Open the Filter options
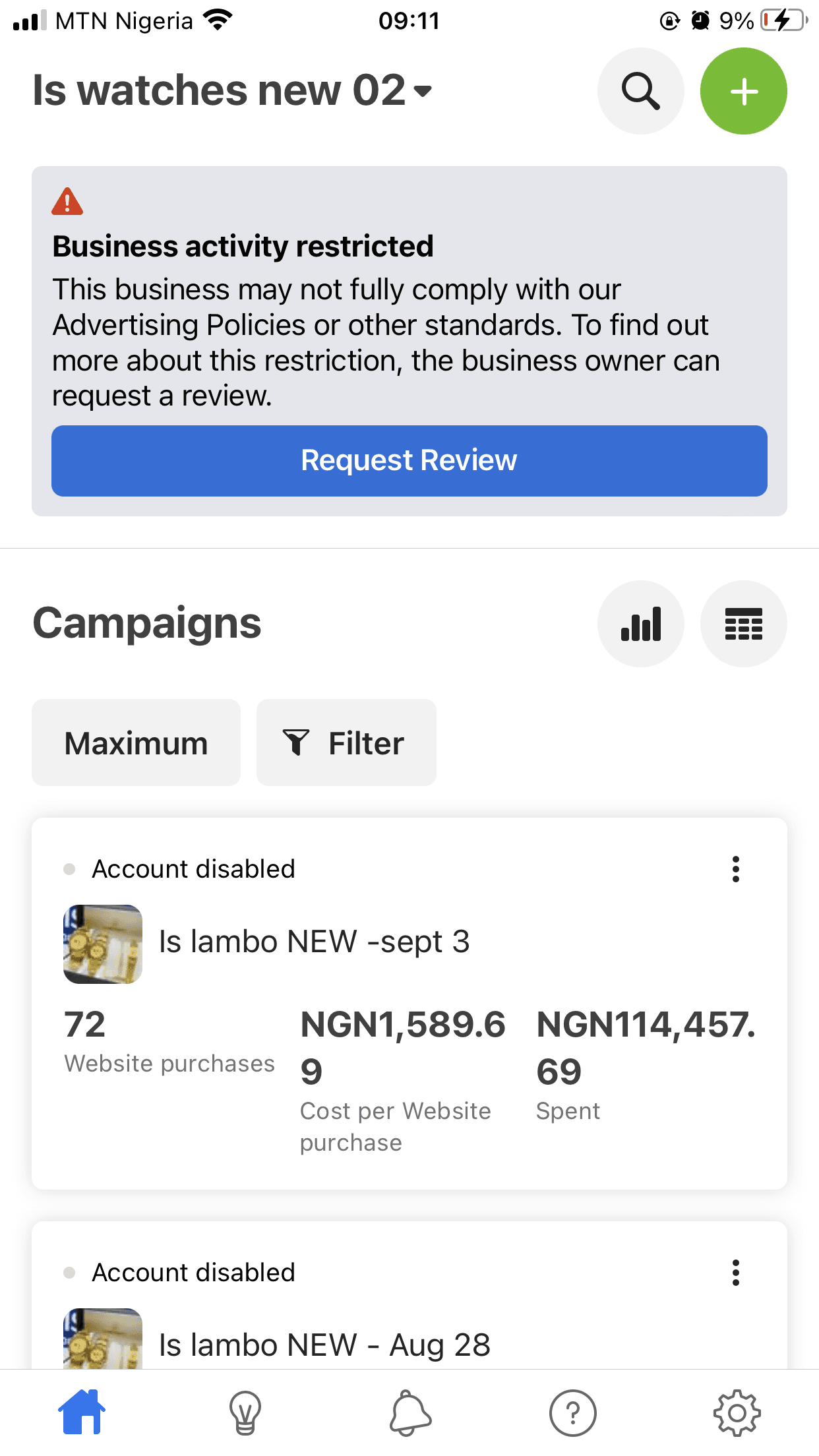Screen dimensions: 819x1456 coord(346,743)
